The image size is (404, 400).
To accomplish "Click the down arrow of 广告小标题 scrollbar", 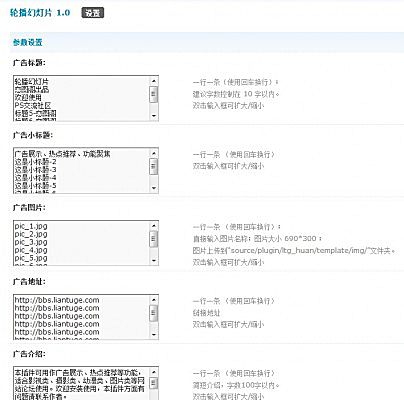I will pos(154,188).
